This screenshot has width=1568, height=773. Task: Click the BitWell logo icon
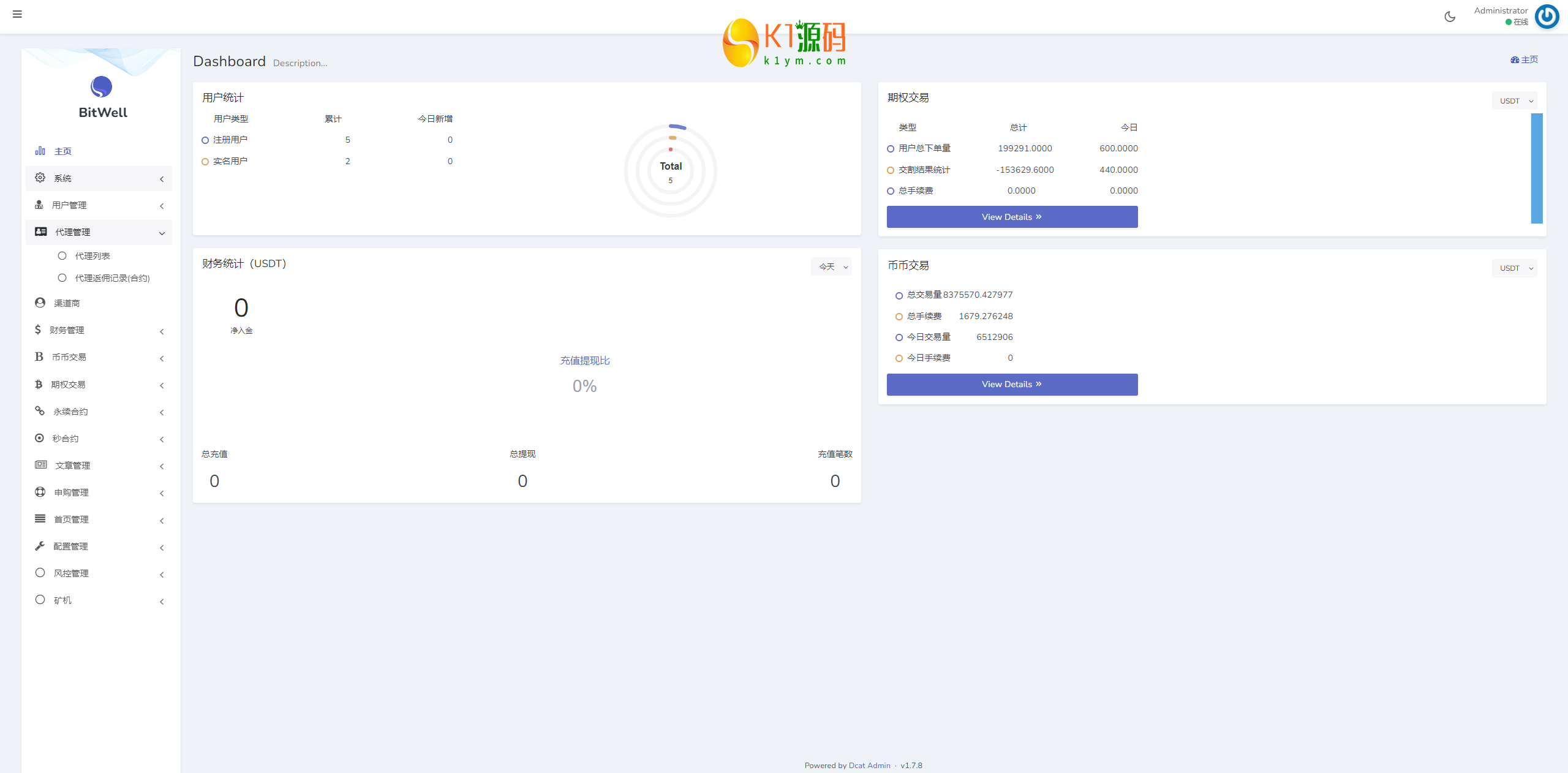tap(101, 87)
